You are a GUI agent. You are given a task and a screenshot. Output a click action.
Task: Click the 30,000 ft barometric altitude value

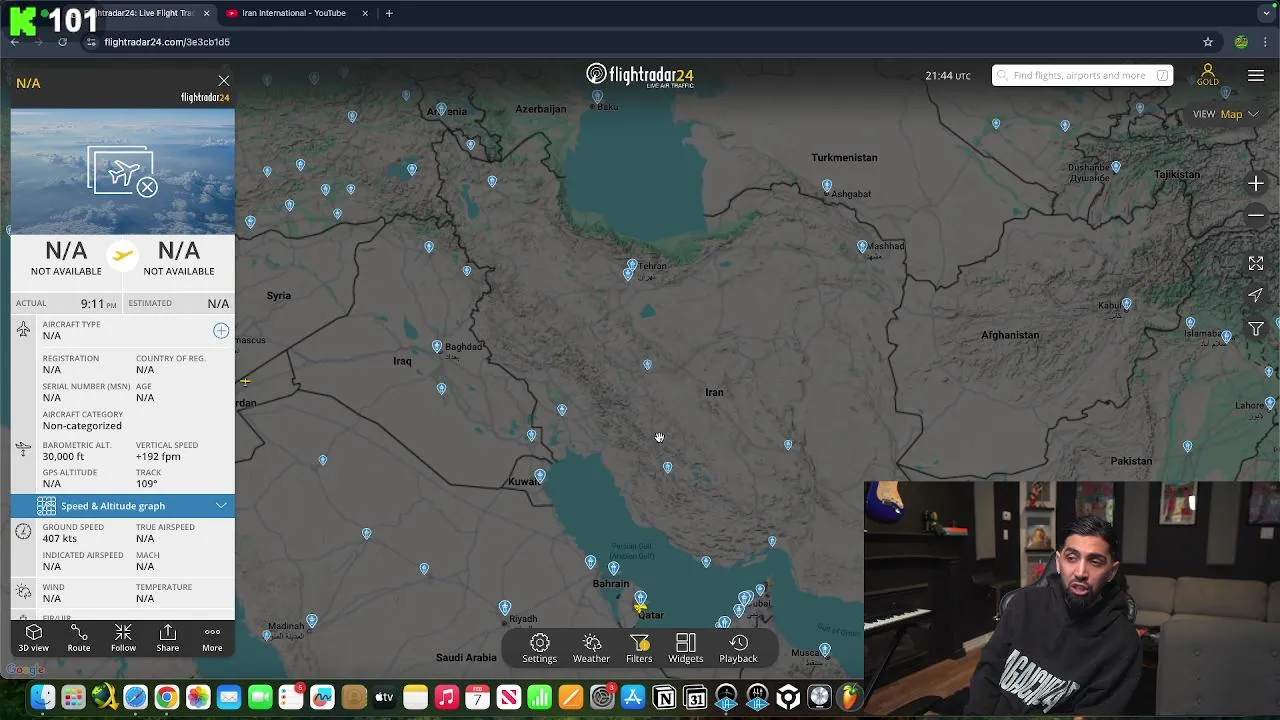(x=63, y=457)
